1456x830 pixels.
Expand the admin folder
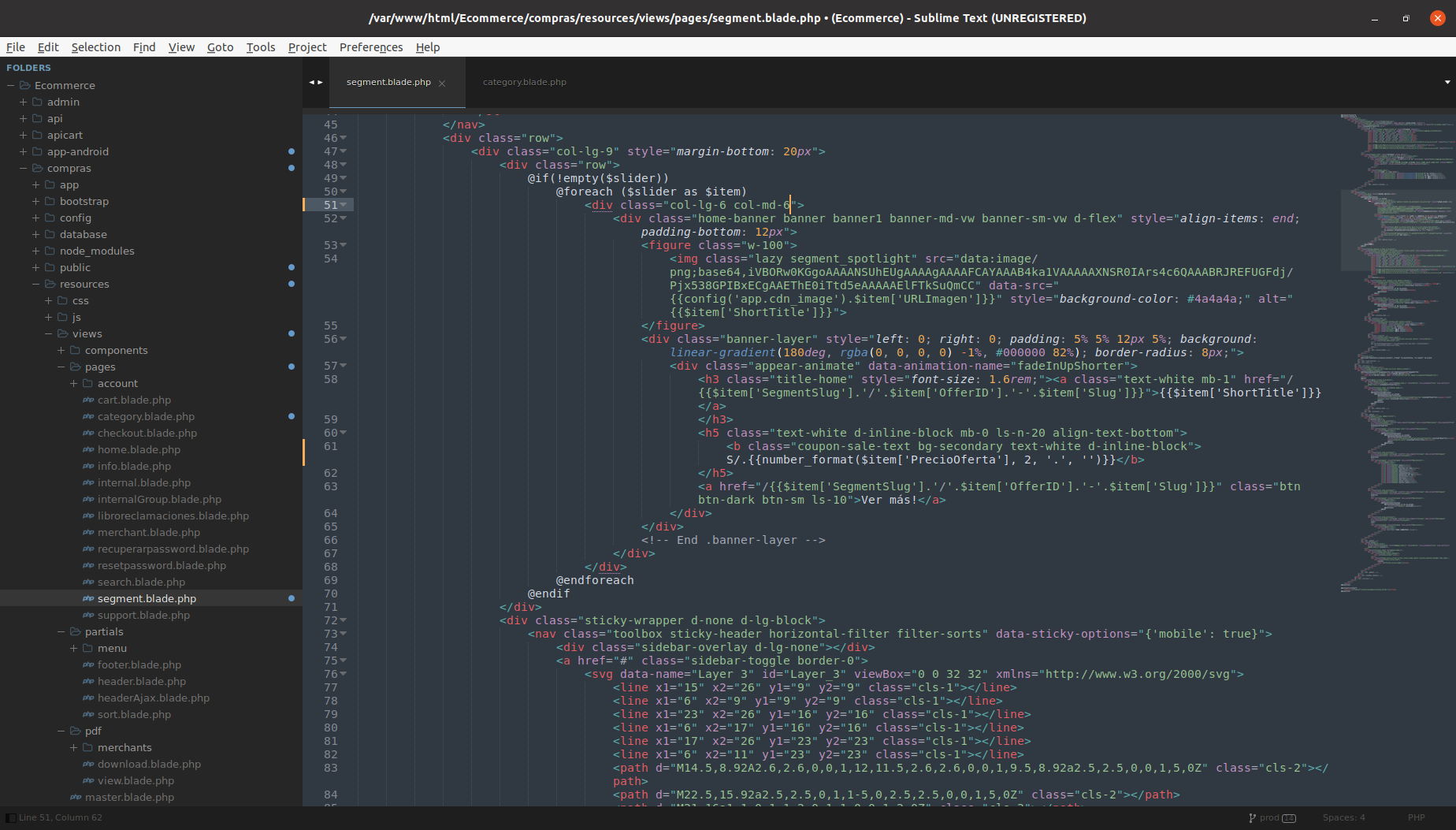pos(24,102)
